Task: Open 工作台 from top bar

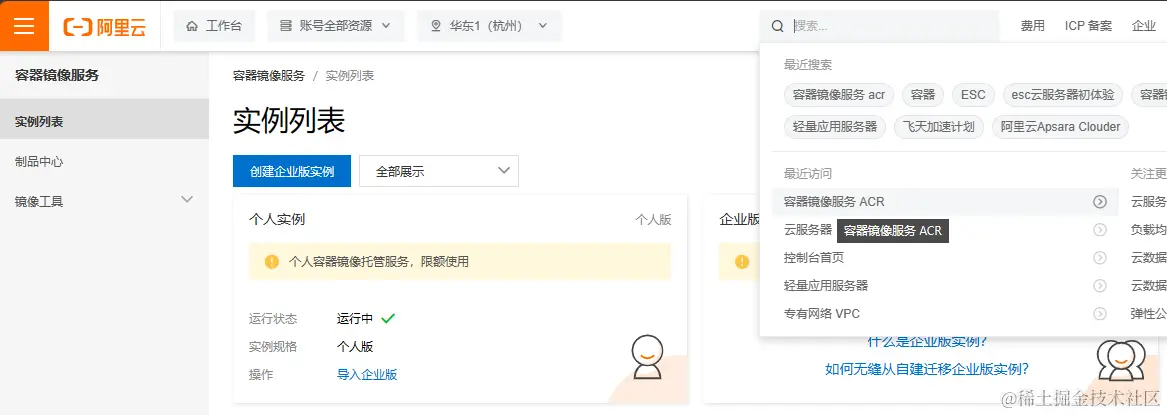Action: [x=214, y=26]
